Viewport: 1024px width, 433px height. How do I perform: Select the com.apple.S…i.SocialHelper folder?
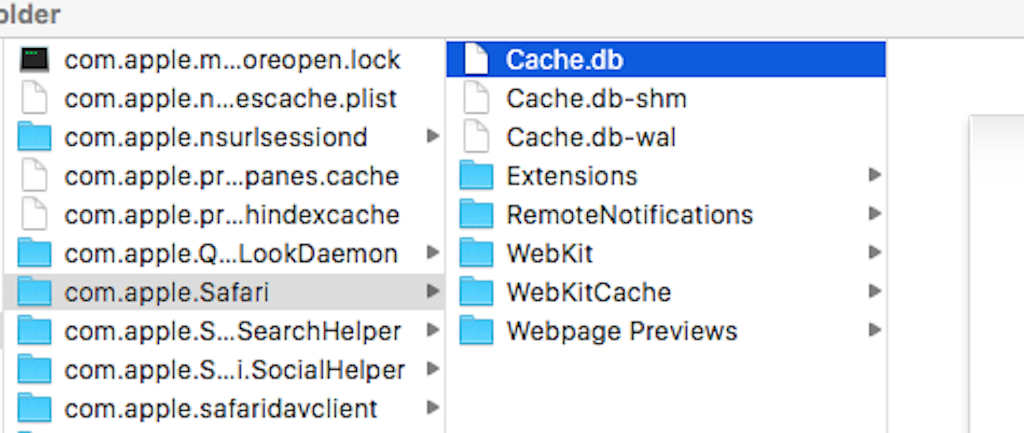tap(234, 370)
